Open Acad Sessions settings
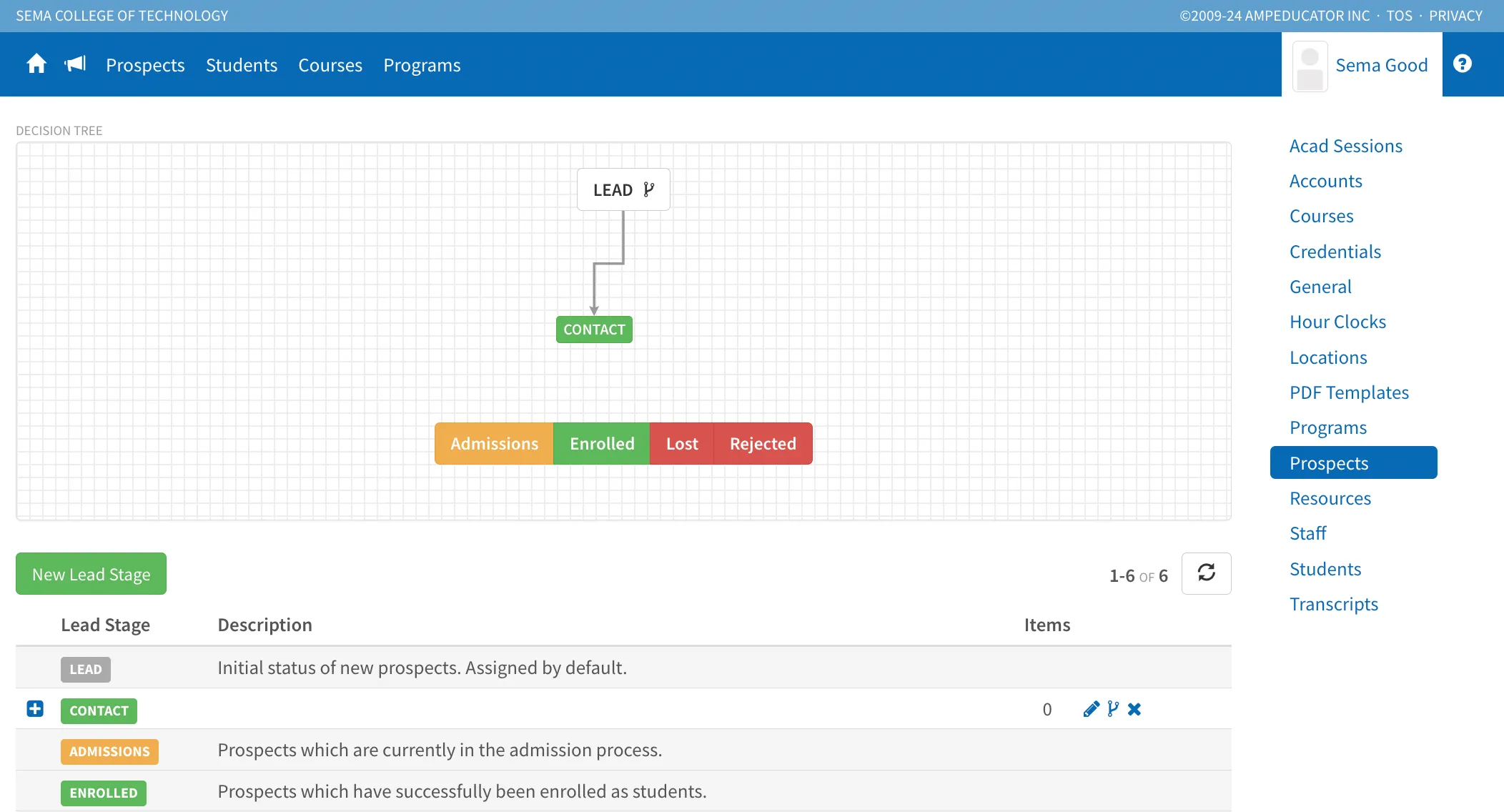Image resolution: width=1504 pixels, height=812 pixels. [x=1345, y=146]
